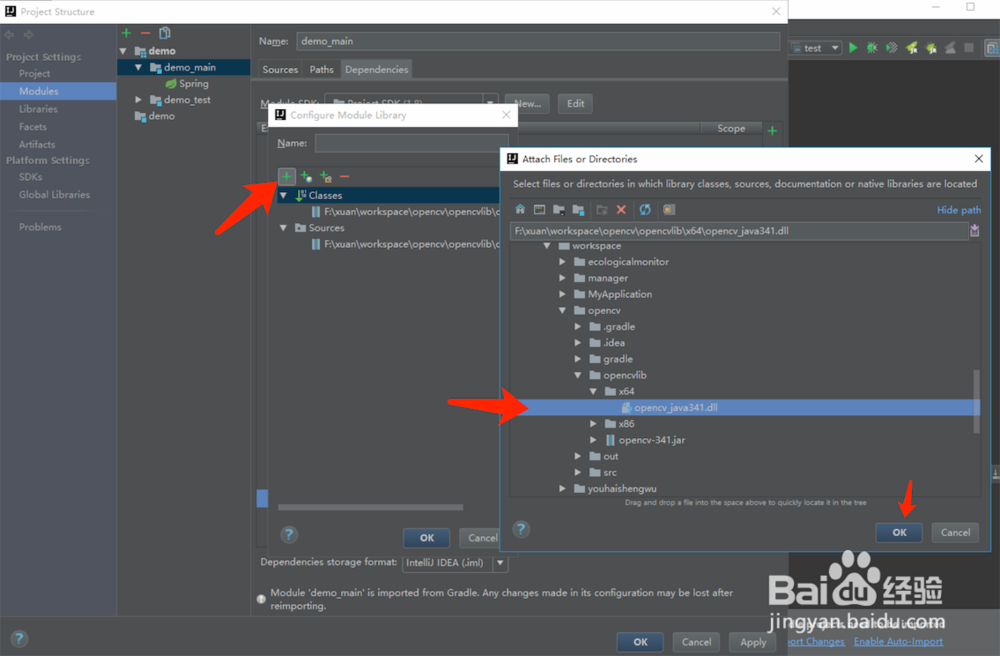Add new module with green plus in Project Structure
Viewport: 1000px width, 656px height.
pos(126,33)
